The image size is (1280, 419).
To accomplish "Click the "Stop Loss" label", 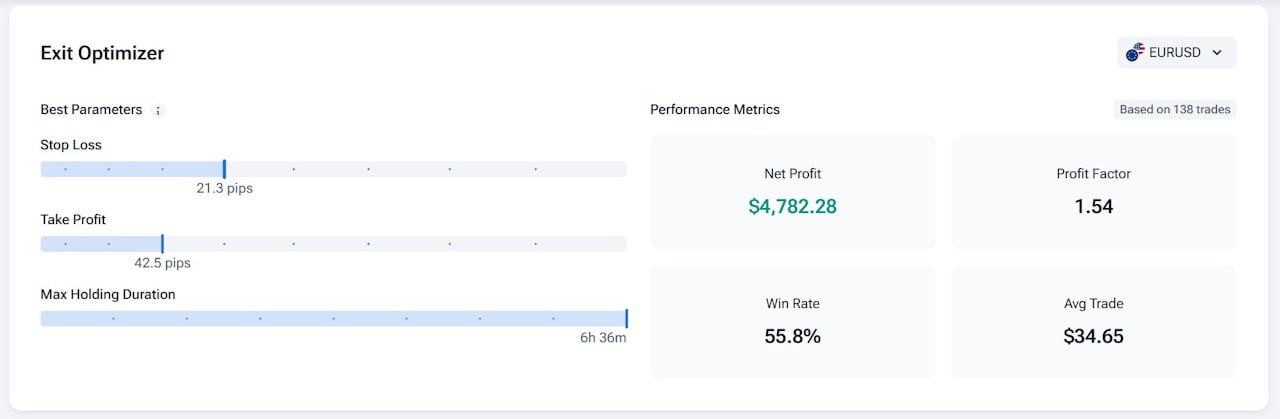I will point(71,145).
